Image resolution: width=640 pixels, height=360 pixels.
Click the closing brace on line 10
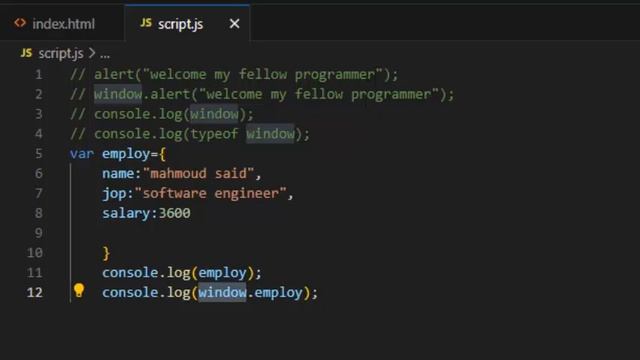[106, 253]
